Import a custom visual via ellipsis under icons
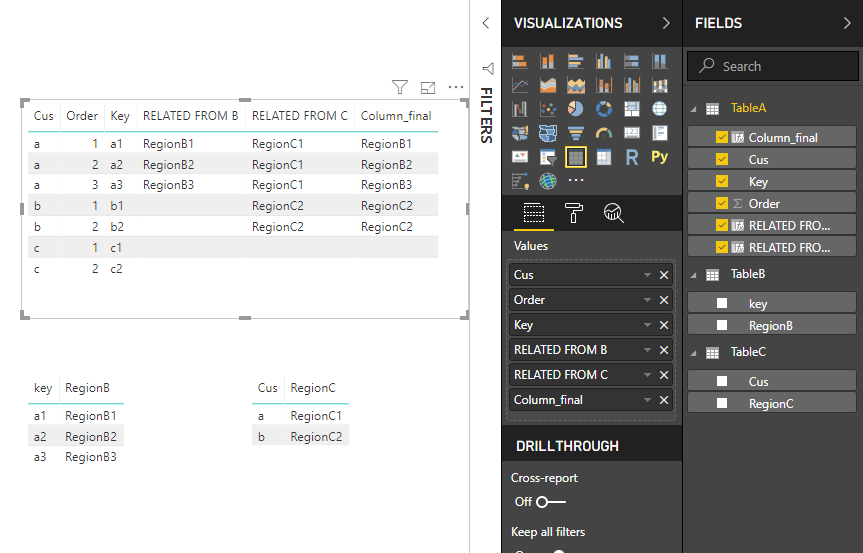Image resolution: width=863 pixels, height=553 pixels. pos(576,180)
